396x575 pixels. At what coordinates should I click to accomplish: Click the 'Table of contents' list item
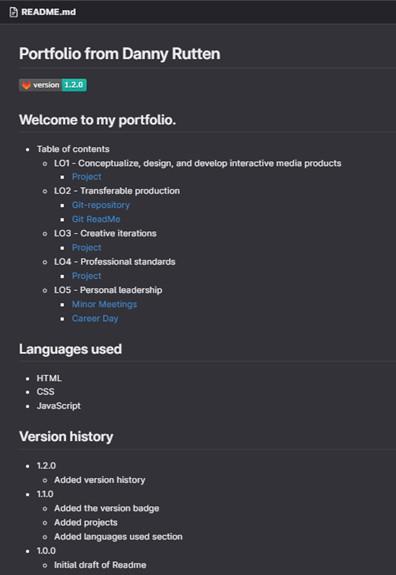click(x=73, y=149)
